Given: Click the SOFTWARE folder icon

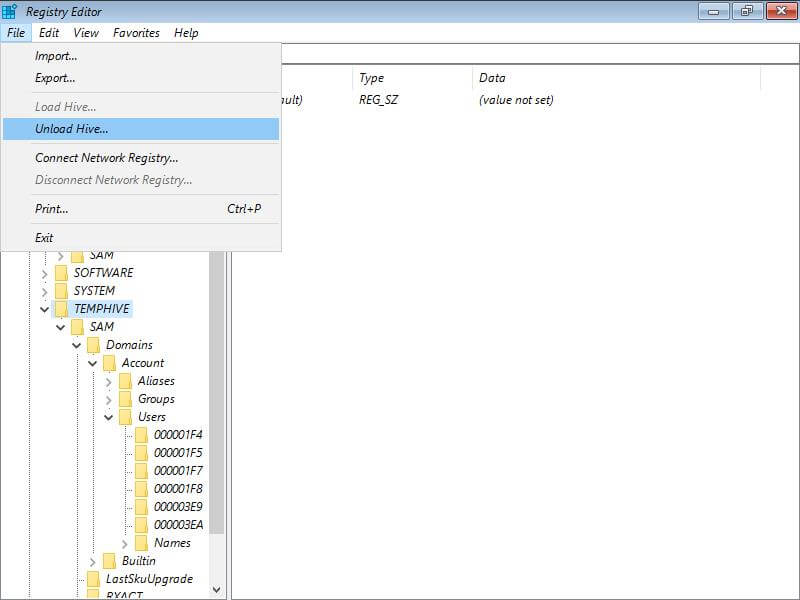Looking at the screenshot, I should [61, 273].
